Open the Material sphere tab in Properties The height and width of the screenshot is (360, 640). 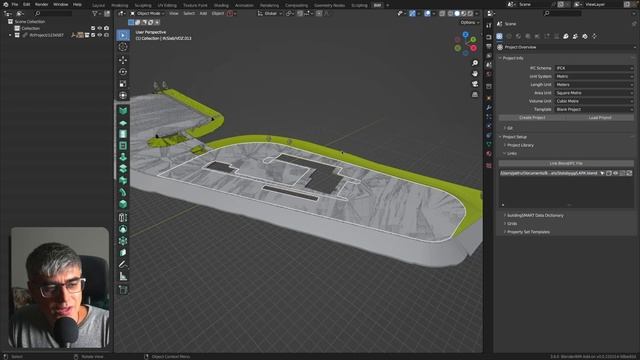(x=489, y=154)
